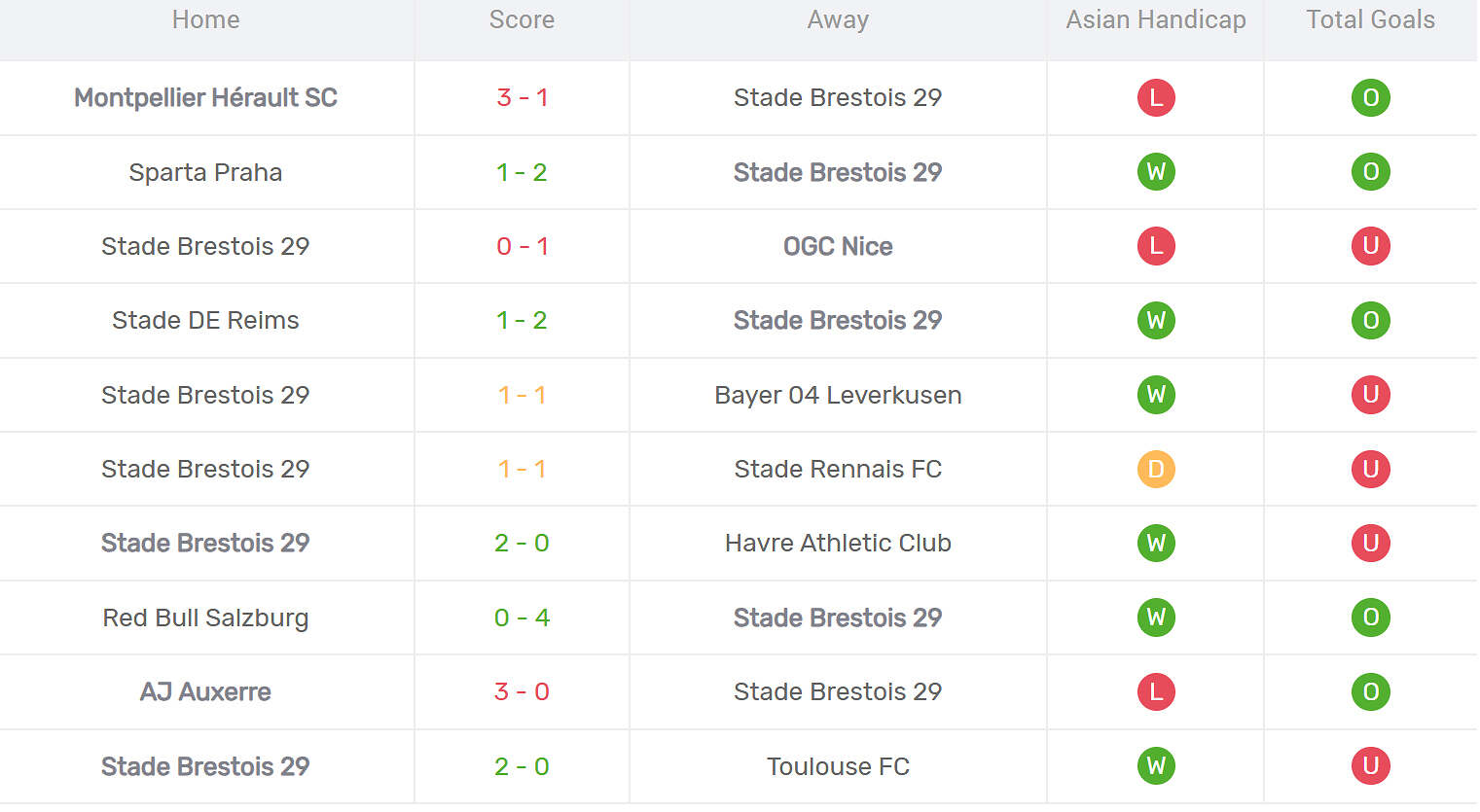
Task: Click the green O badge in AJ Auxerre row
Action: coord(1370,691)
